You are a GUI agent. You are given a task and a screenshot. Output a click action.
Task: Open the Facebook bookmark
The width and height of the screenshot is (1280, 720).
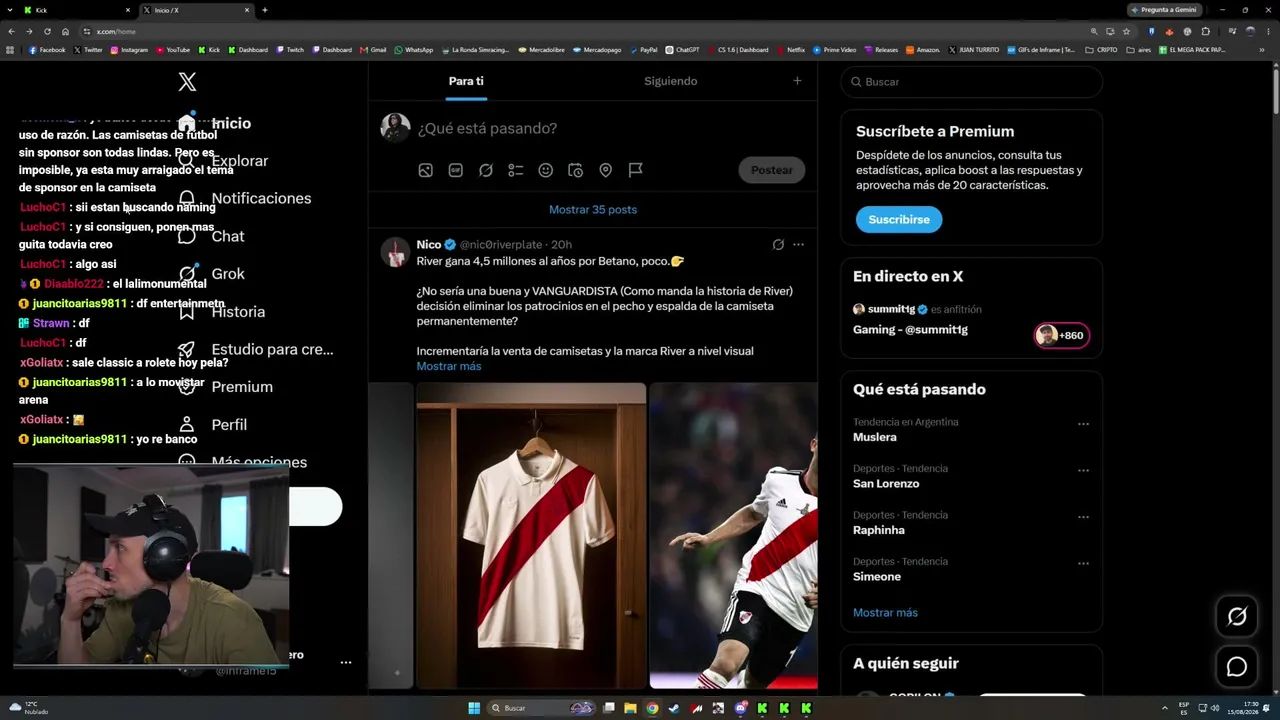(47, 50)
